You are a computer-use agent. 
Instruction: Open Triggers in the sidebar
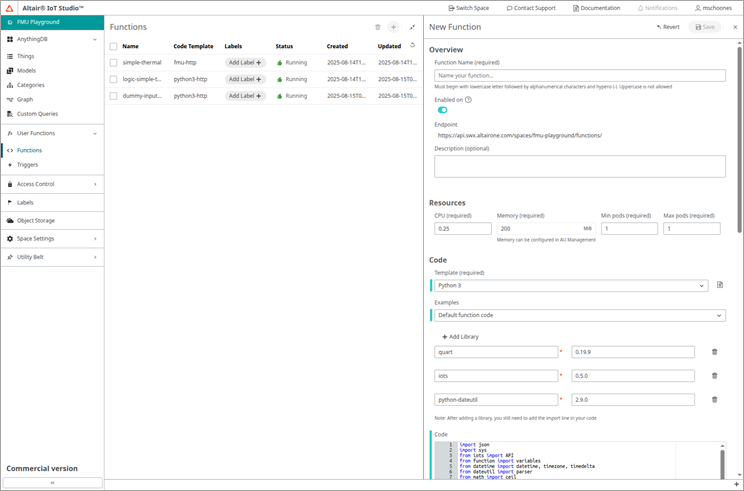point(28,165)
